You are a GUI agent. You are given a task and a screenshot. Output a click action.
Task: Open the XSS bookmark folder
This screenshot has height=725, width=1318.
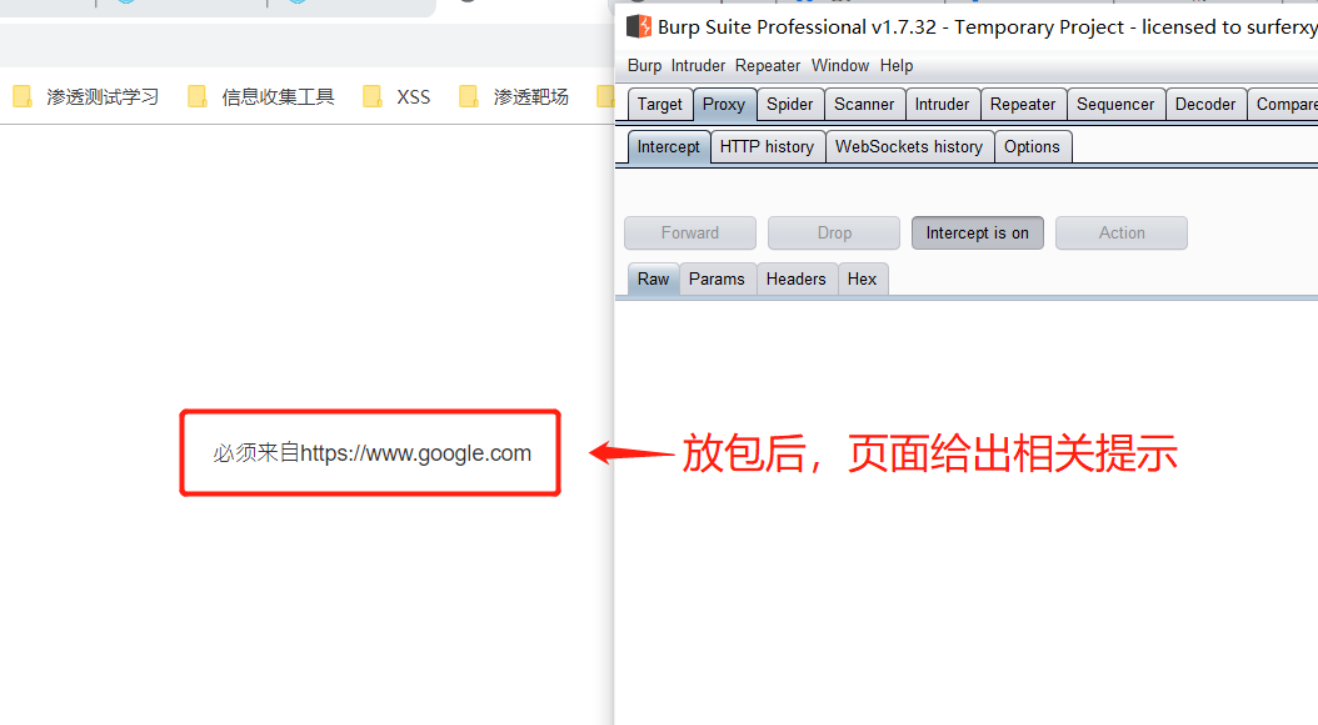pyautogui.click(x=397, y=97)
